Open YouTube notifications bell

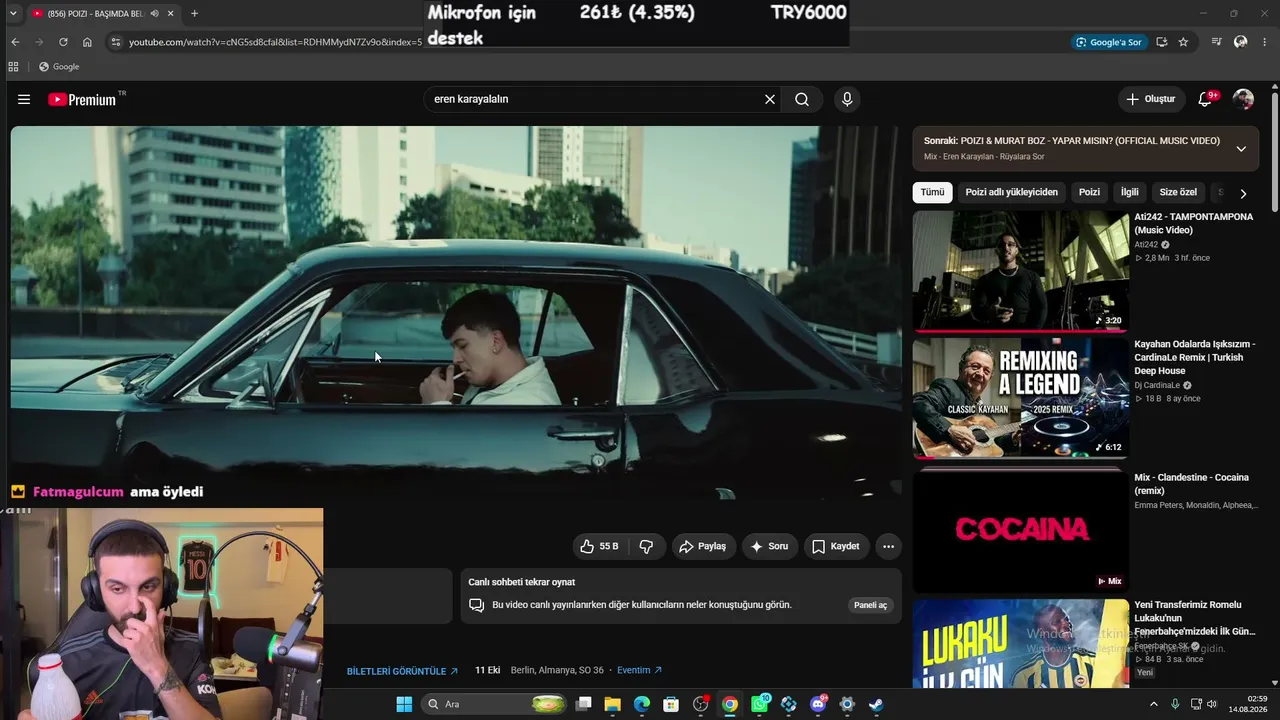(x=1205, y=99)
